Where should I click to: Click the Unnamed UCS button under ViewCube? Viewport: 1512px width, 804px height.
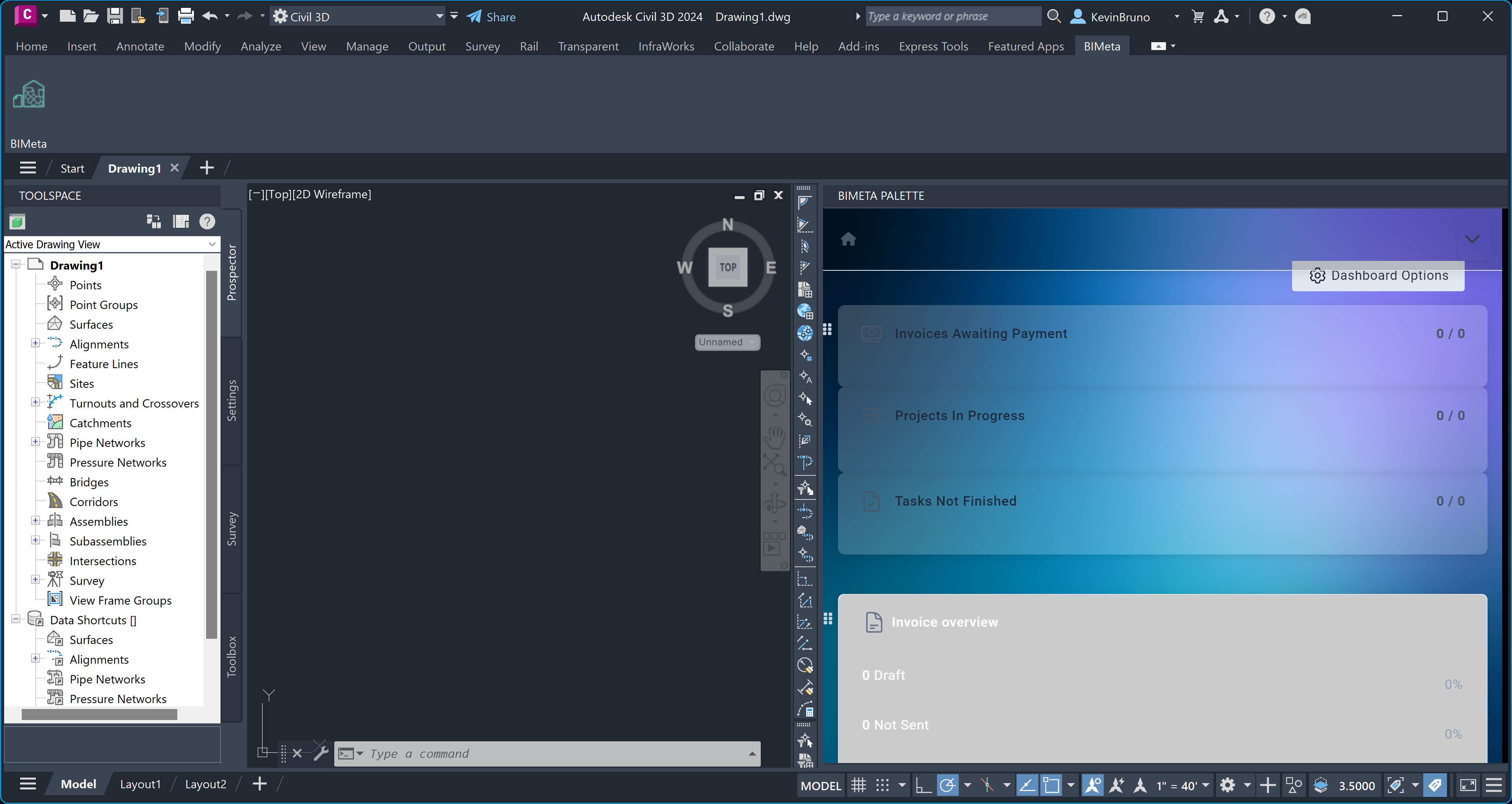[727, 342]
